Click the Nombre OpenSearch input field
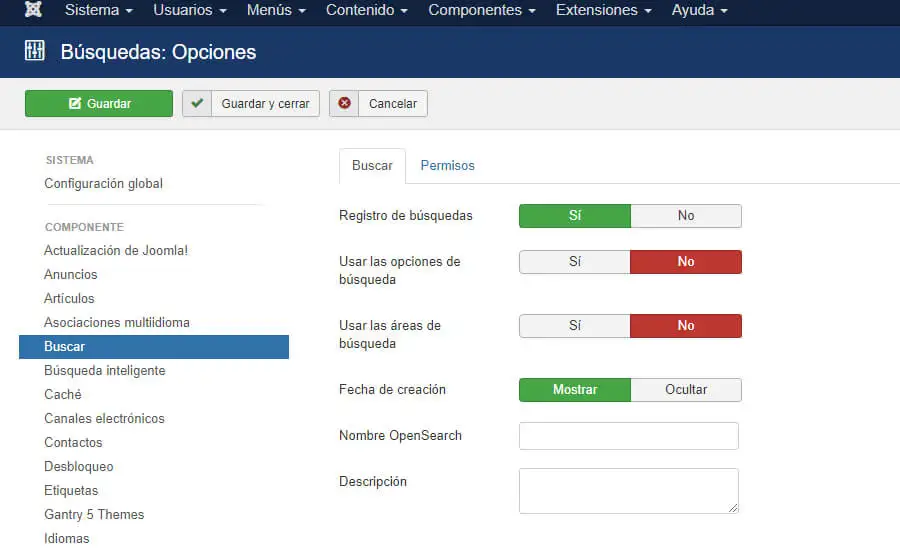Image resolution: width=900 pixels, height=548 pixels. (629, 436)
